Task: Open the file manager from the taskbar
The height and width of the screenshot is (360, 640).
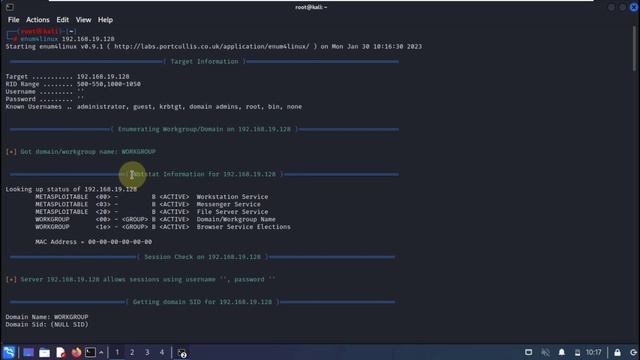Action: 44,352
